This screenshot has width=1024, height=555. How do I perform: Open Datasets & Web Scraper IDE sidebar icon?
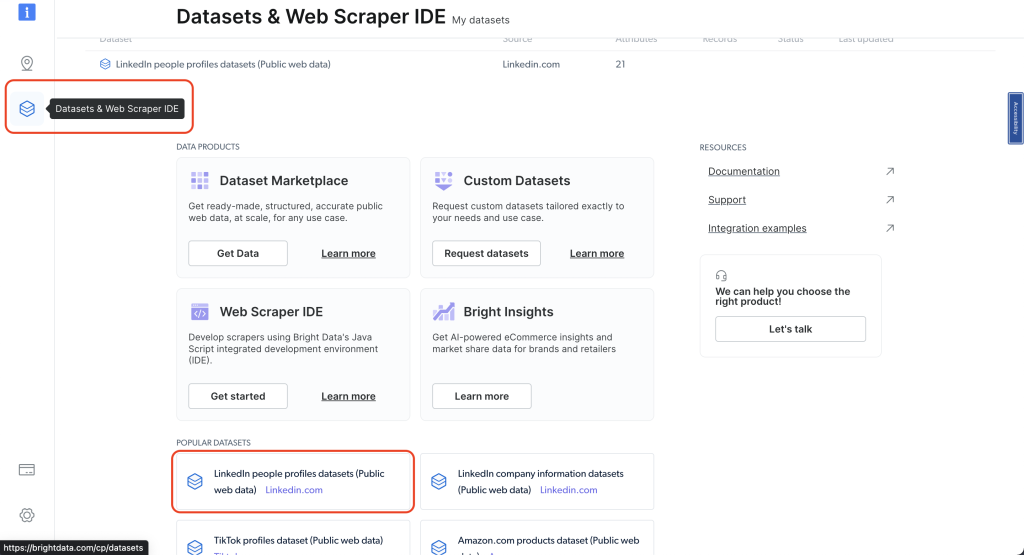pyautogui.click(x=27, y=108)
